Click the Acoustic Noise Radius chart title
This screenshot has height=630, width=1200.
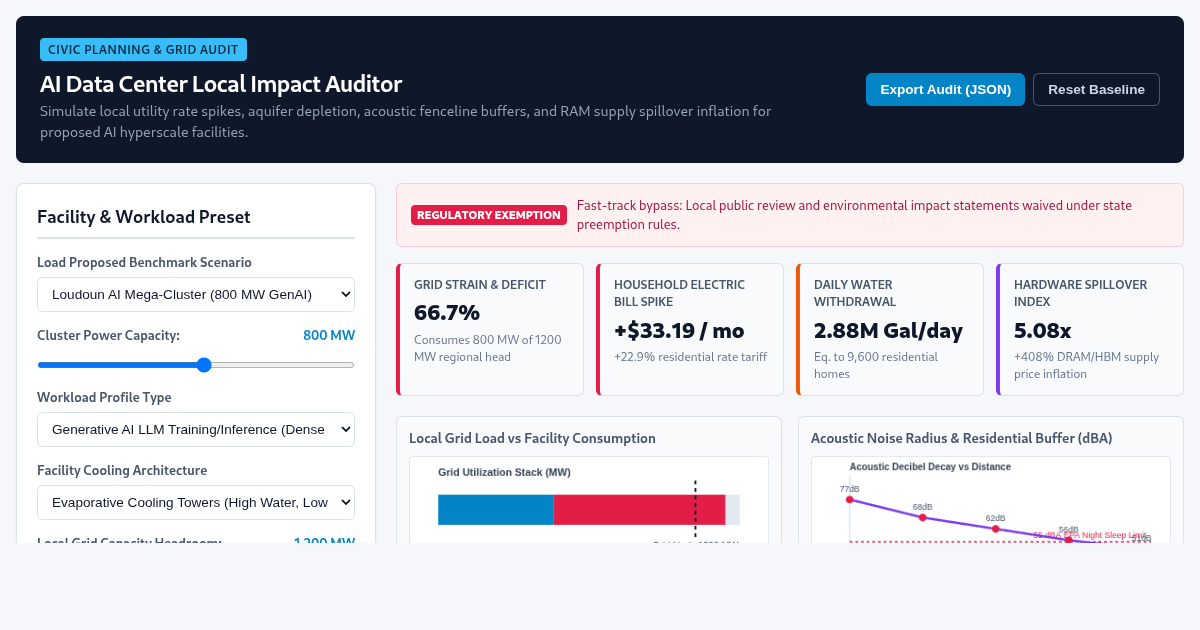click(x=961, y=438)
